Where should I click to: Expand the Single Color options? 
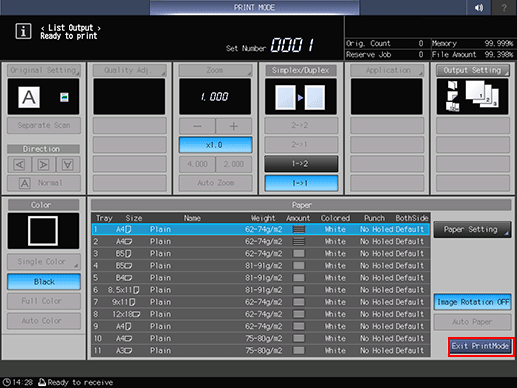44,262
